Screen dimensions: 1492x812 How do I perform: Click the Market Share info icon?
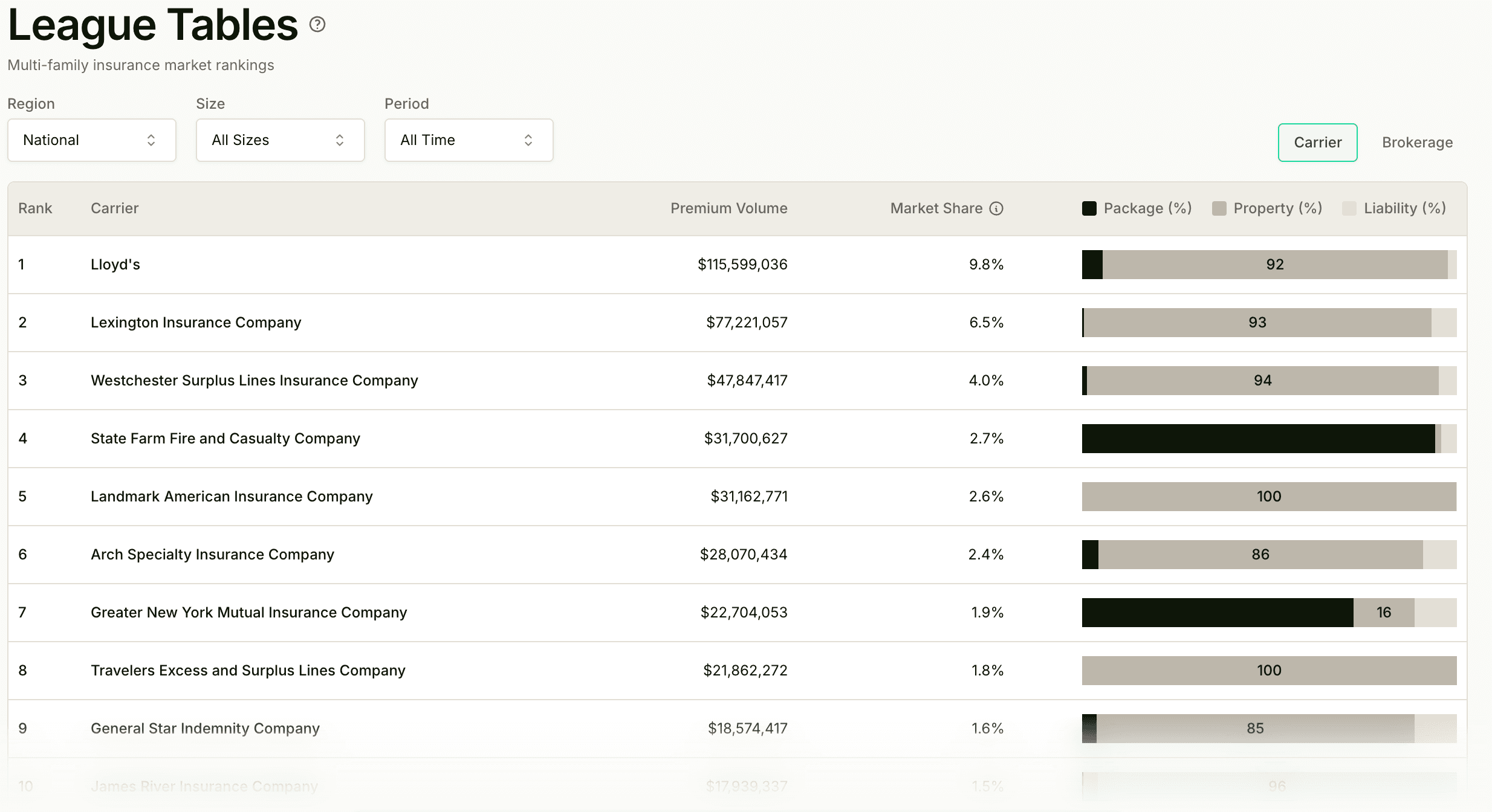tap(996, 208)
